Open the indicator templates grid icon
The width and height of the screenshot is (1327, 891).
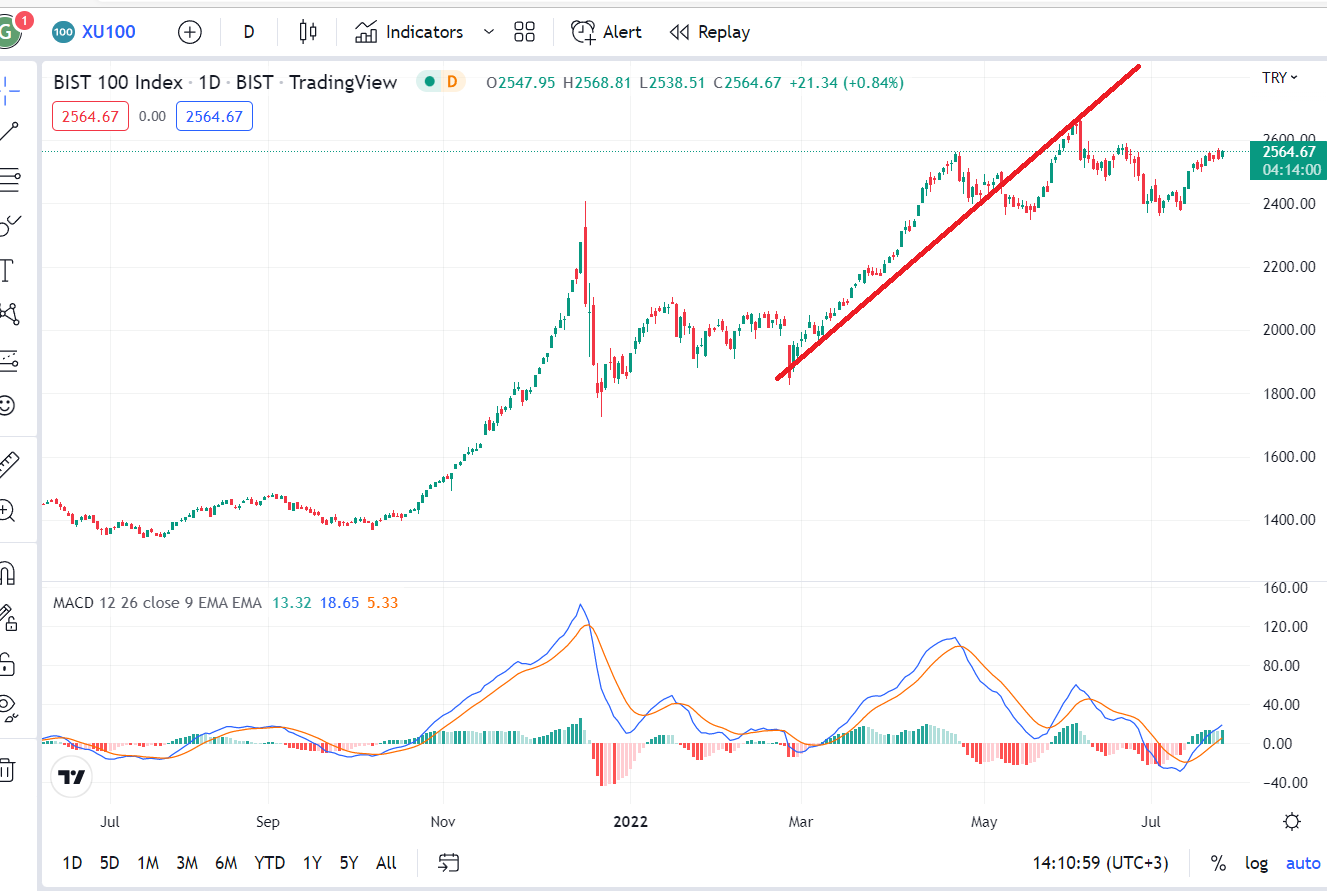pos(525,32)
